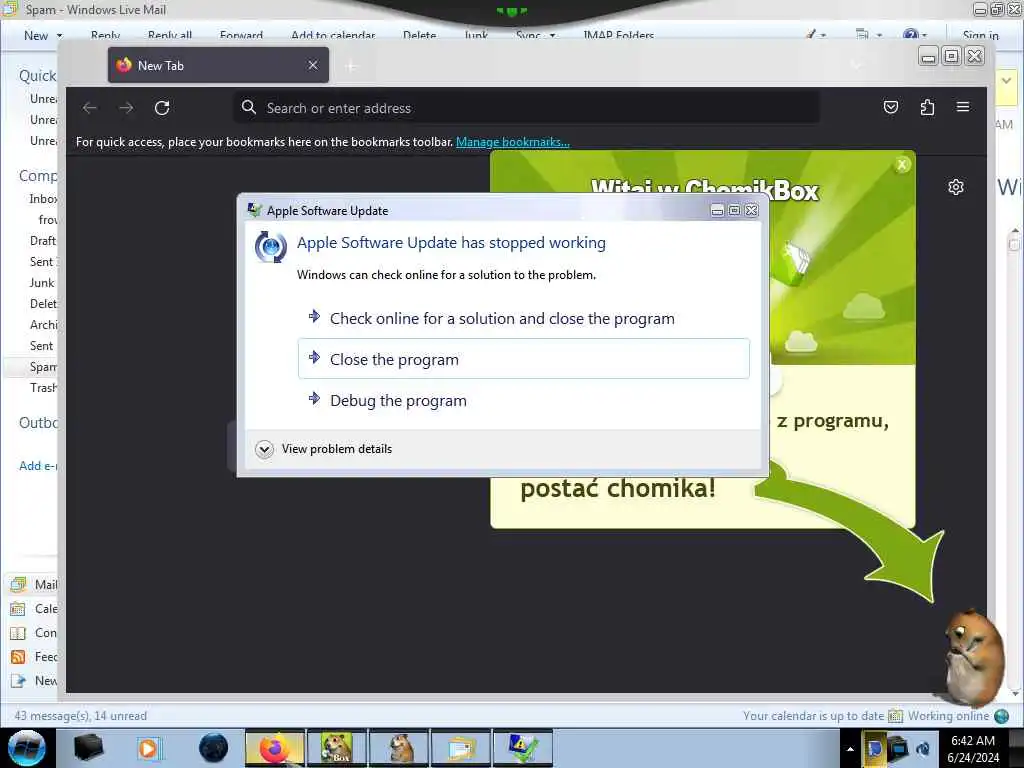
Task: Click the Mail icon in Live Mail sidebar
Action: [x=18, y=584]
